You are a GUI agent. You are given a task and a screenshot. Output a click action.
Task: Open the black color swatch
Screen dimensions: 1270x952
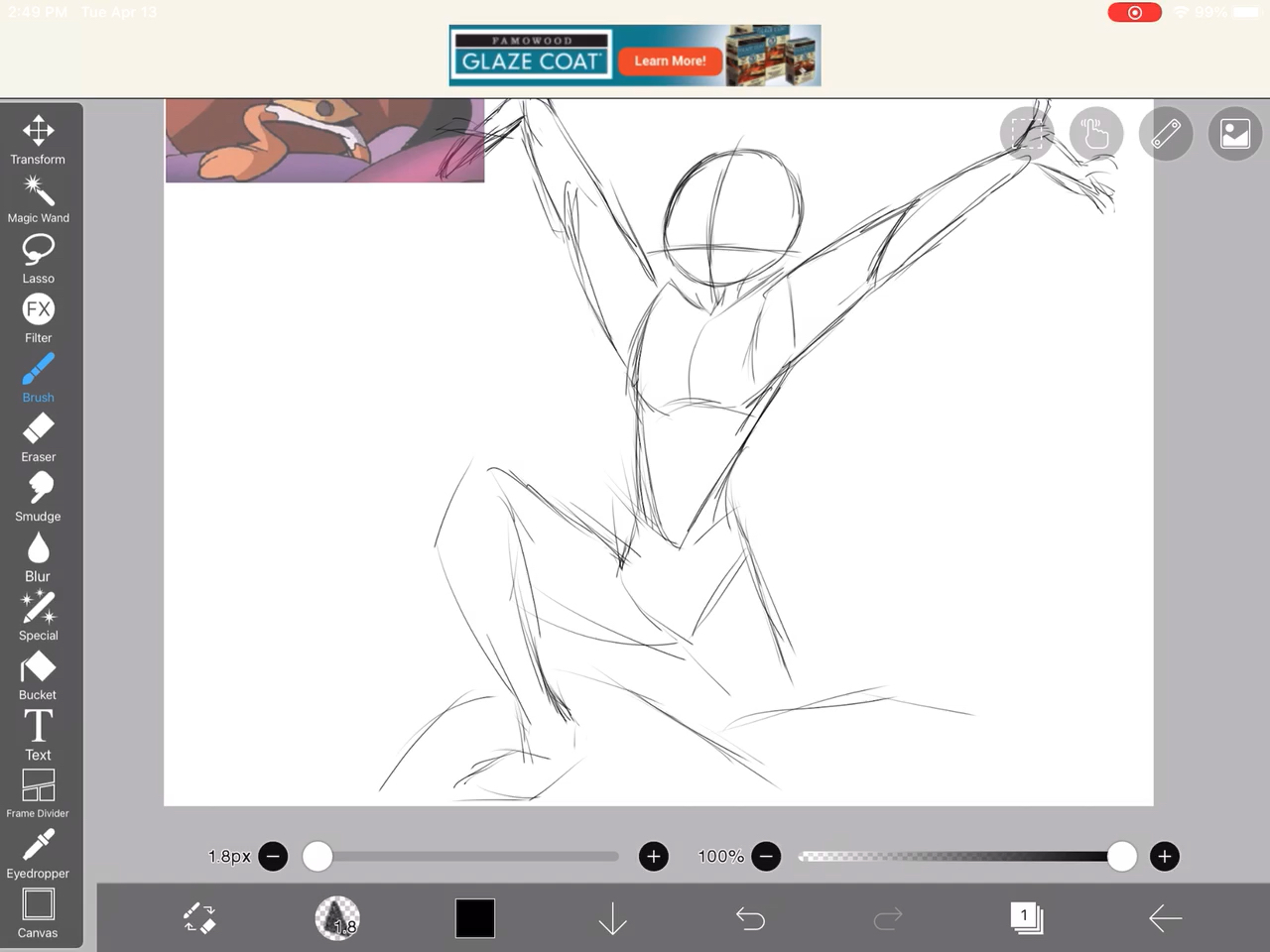tap(475, 918)
